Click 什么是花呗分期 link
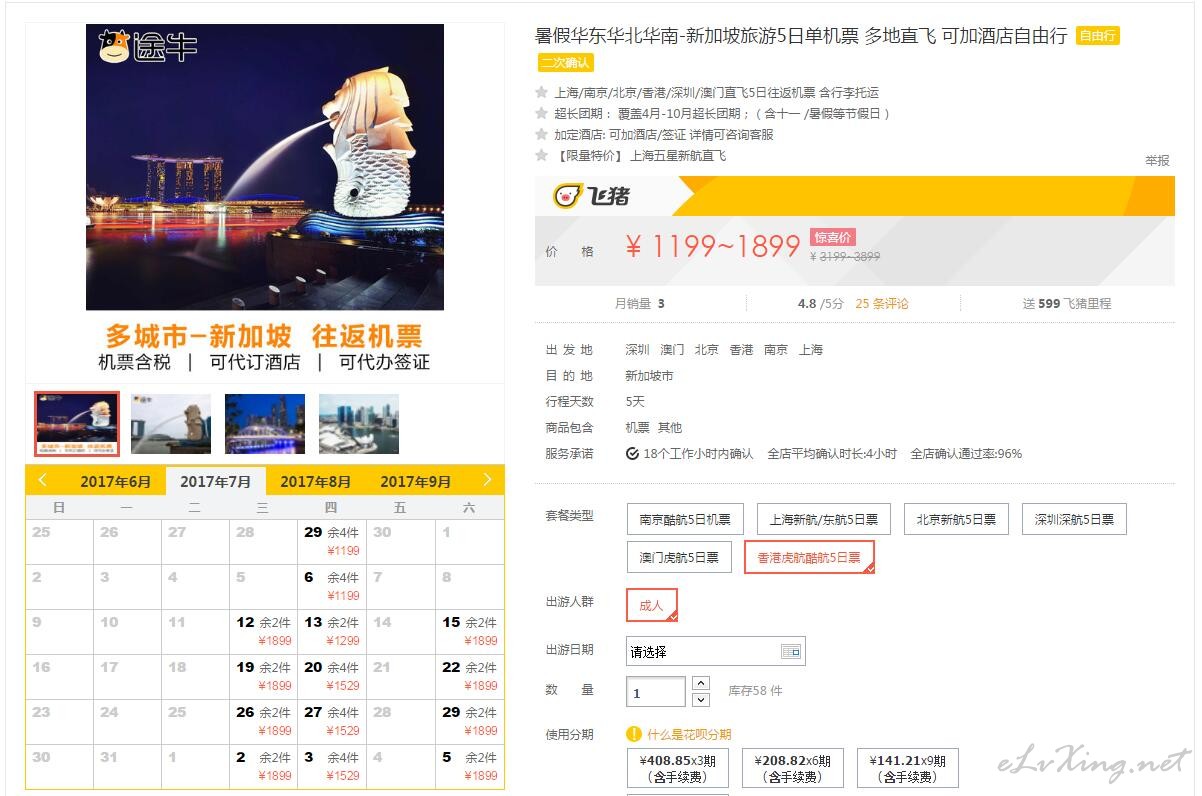Viewport: 1202px width, 796px height. [689, 734]
